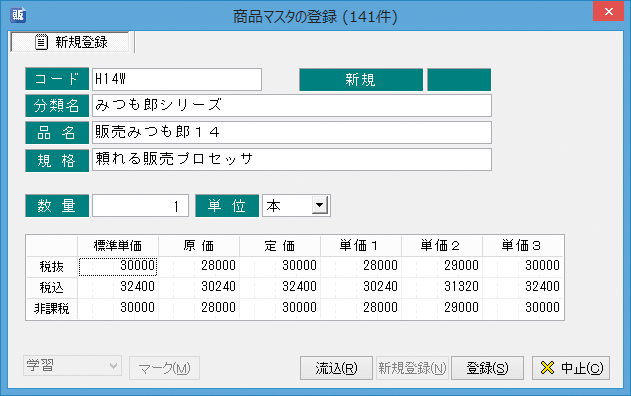Screen dimensions: 631x396
Task: Click the 単価2 column header
Action: pos(442,245)
